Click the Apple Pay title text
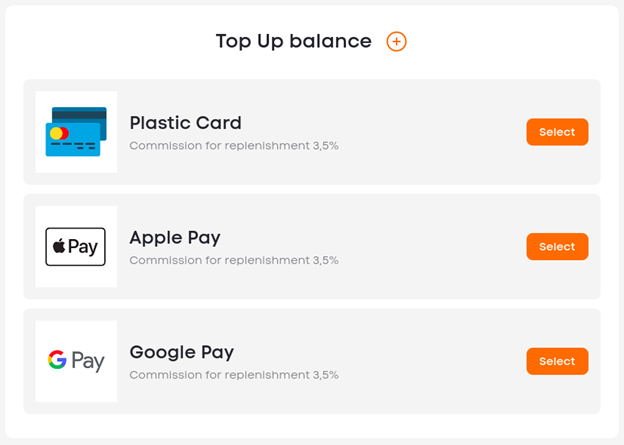The image size is (624, 445). (x=175, y=238)
